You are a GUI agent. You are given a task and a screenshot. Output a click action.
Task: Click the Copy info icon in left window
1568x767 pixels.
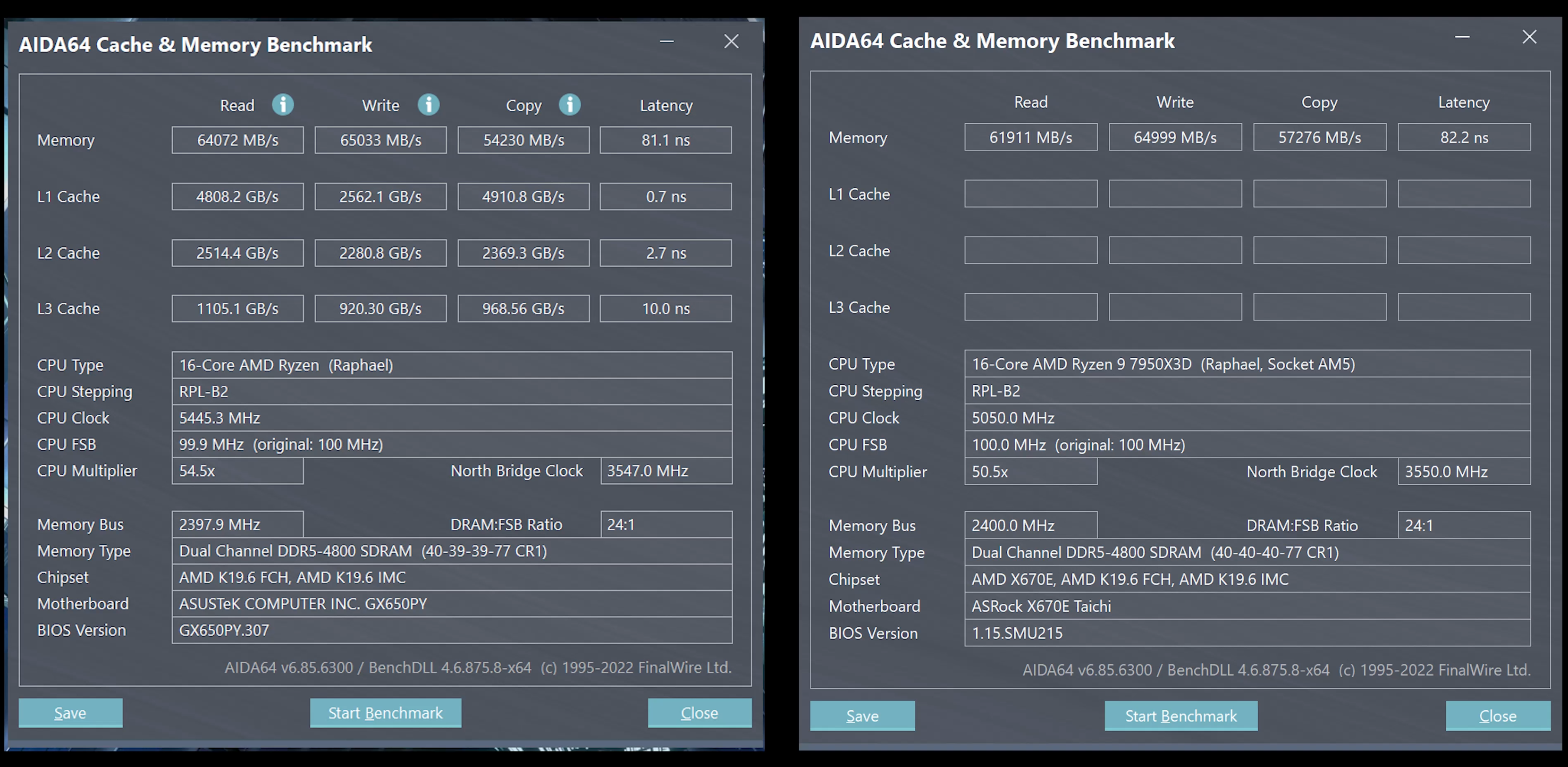click(570, 105)
